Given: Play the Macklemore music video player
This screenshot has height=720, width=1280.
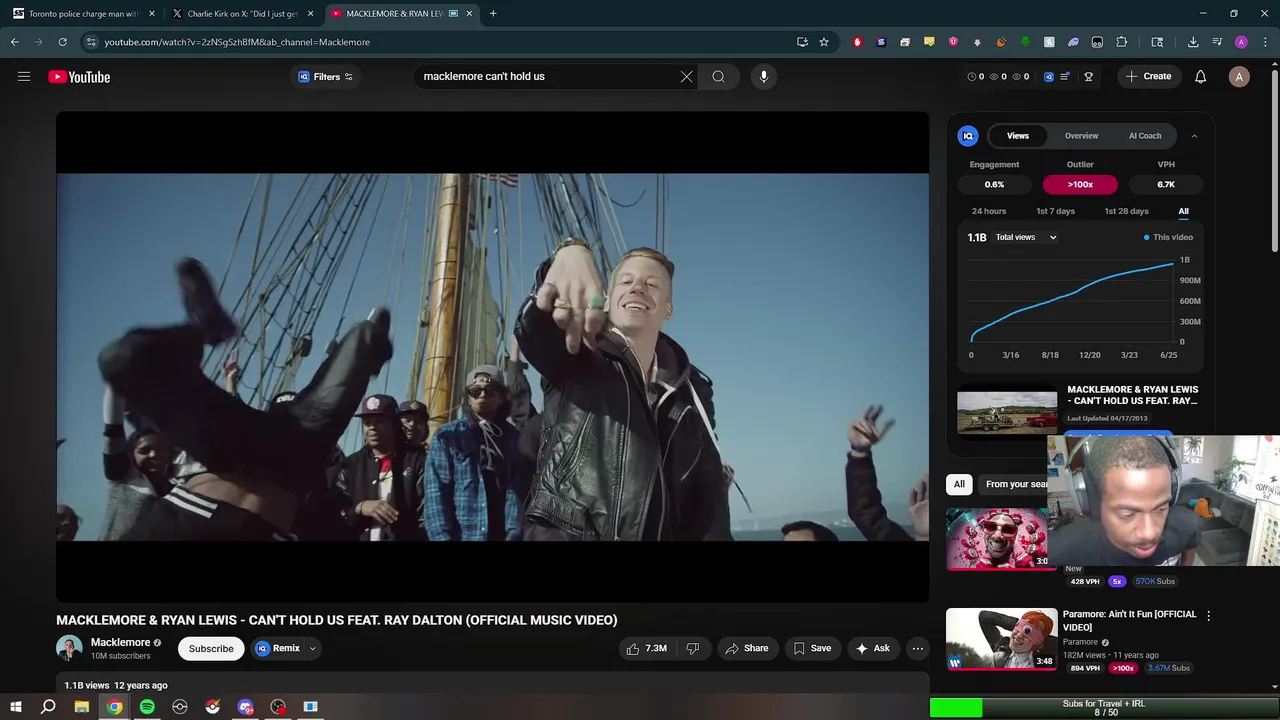Looking at the screenshot, I should coord(492,357).
